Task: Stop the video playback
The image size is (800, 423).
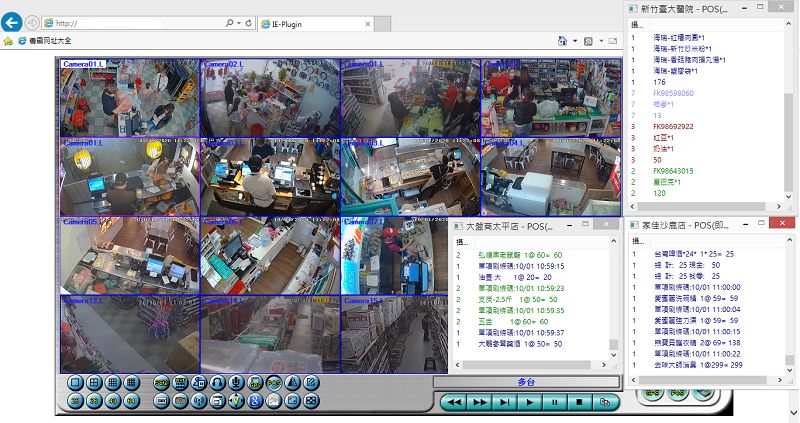Action: [579, 401]
